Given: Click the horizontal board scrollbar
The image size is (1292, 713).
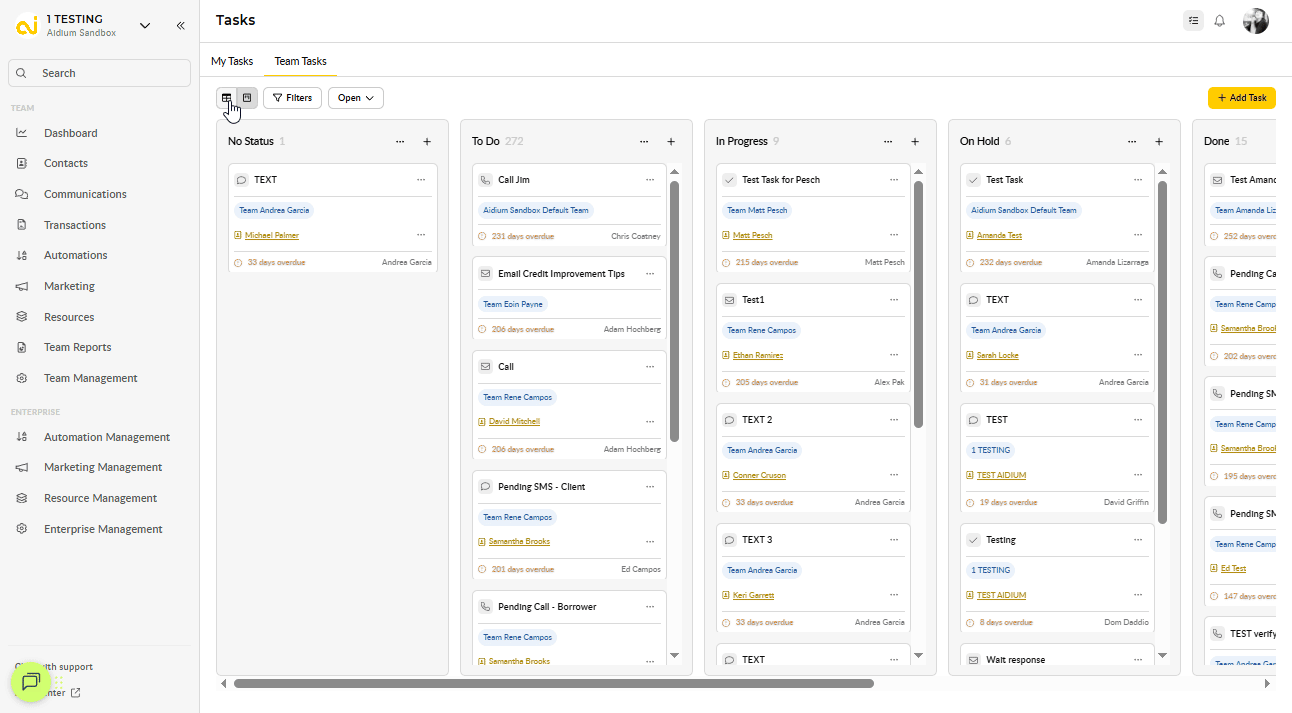Looking at the screenshot, I should (x=553, y=684).
